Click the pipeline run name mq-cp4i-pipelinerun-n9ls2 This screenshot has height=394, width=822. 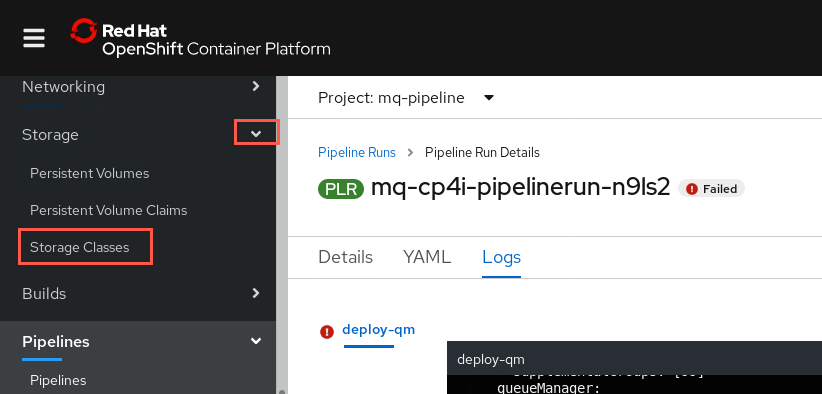point(521,188)
